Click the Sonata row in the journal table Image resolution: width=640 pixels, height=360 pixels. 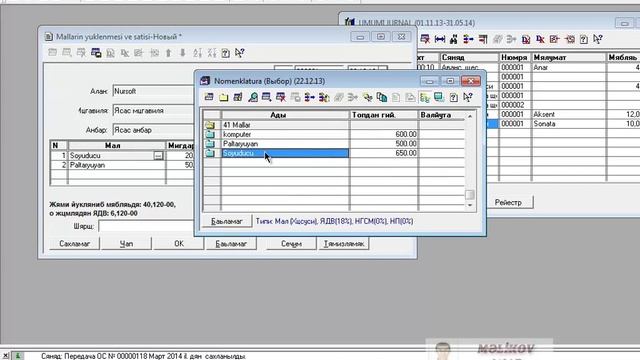point(569,124)
